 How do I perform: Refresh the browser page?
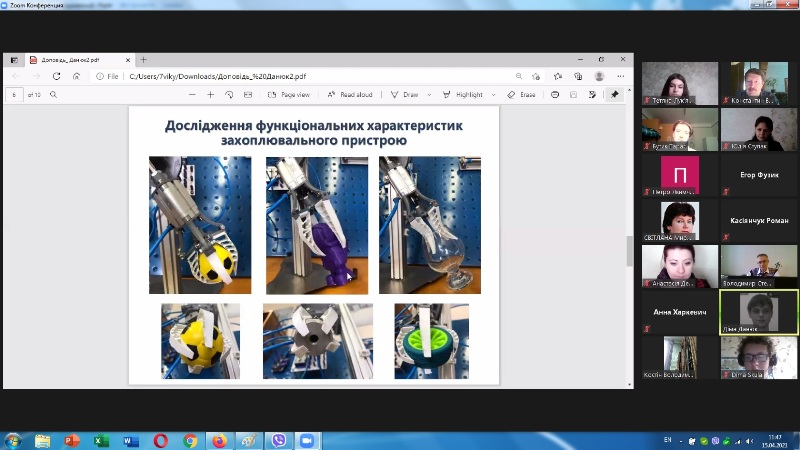click(x=57, y=76)
